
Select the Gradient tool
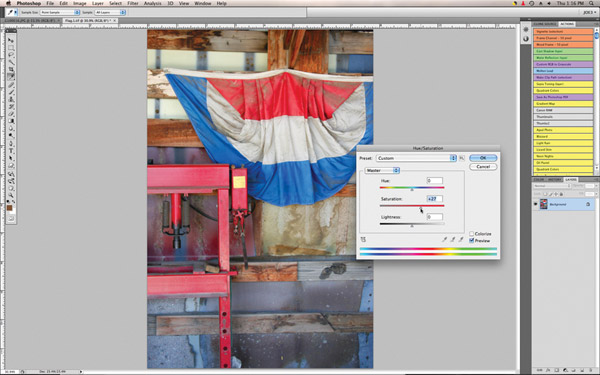point(11,121)
